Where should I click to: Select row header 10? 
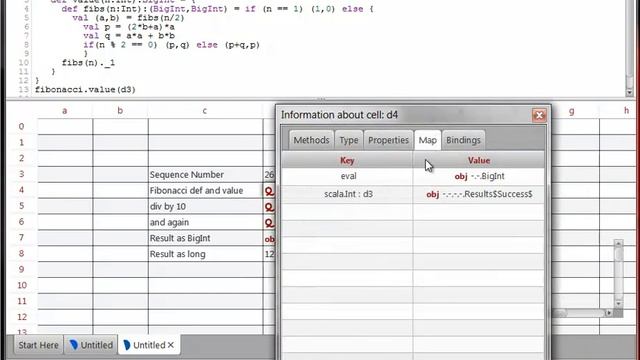(x=22, y=285)
